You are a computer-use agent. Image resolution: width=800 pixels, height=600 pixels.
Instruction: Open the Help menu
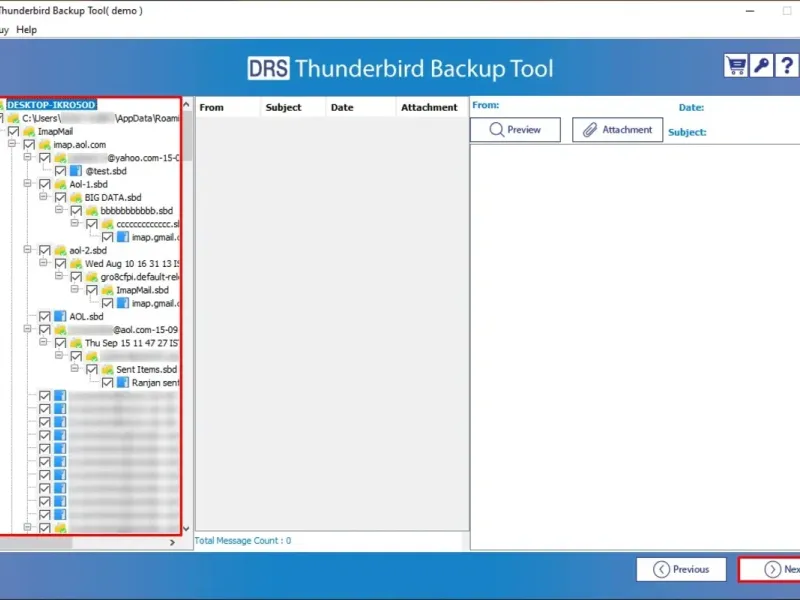pos(27,30)
